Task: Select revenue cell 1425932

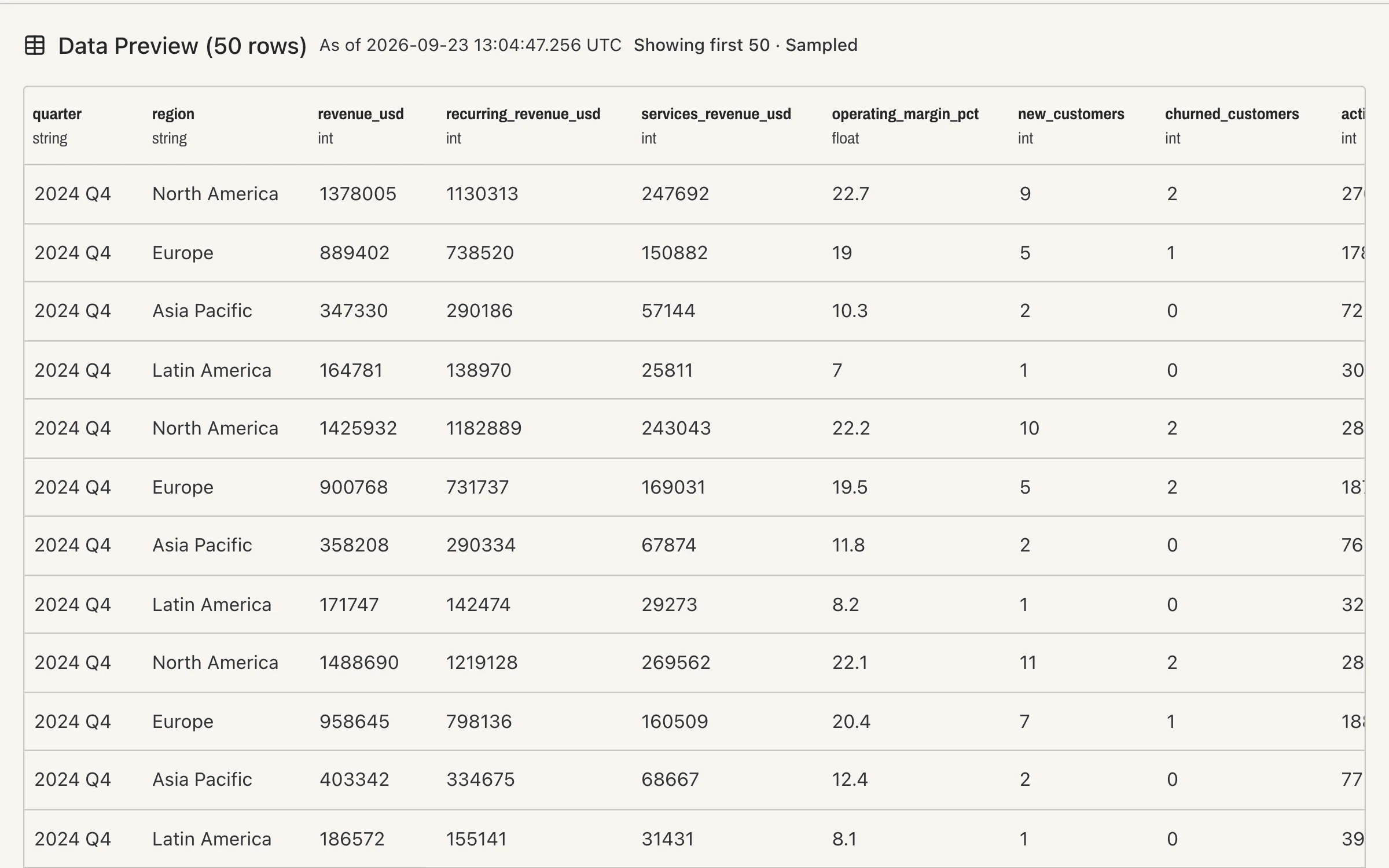Action: (x=358, y=428)
